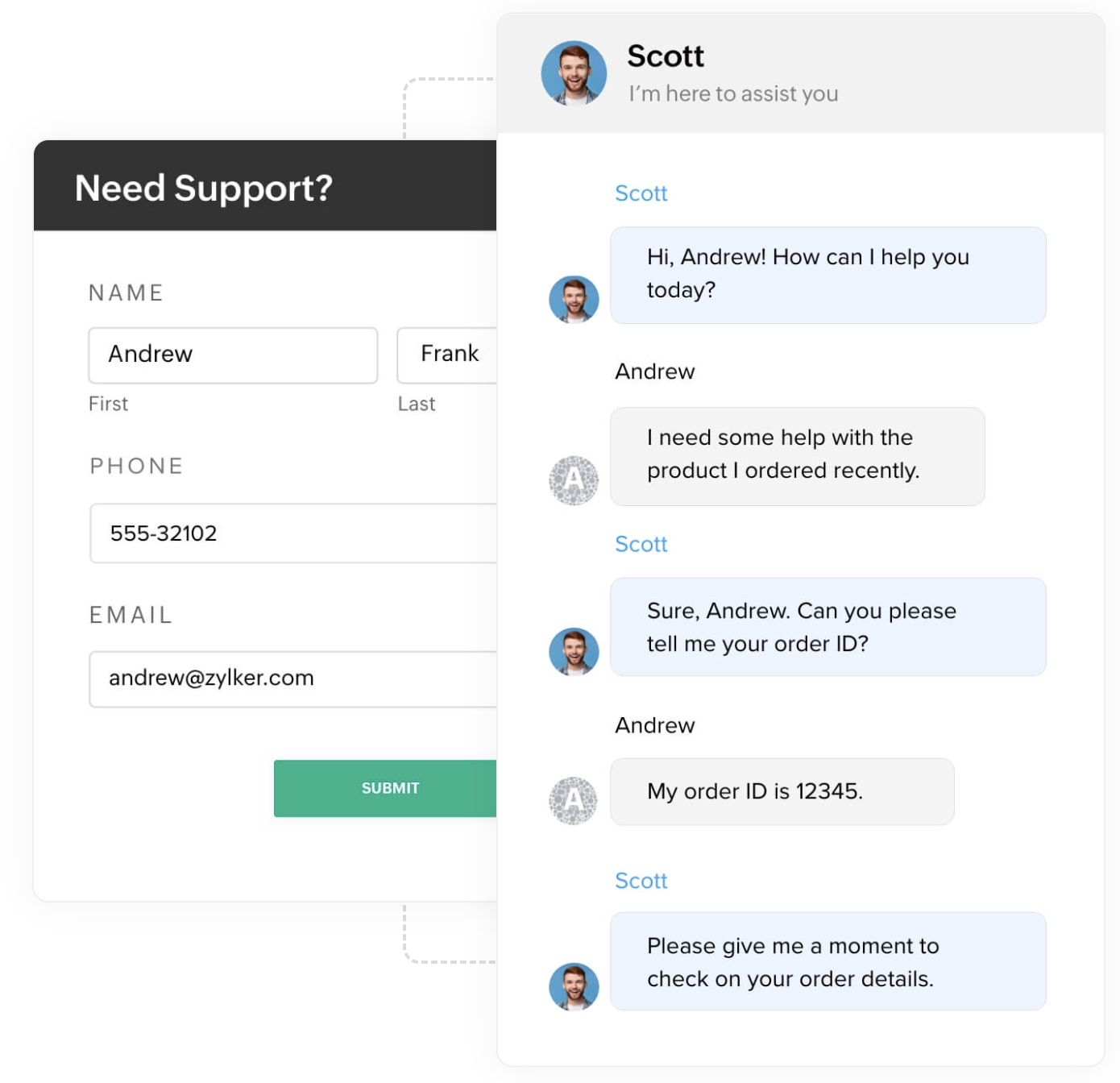Click the Scott label above the order ID question
This screenshot has width=1120, height=1083.
[x=641, y=545]
